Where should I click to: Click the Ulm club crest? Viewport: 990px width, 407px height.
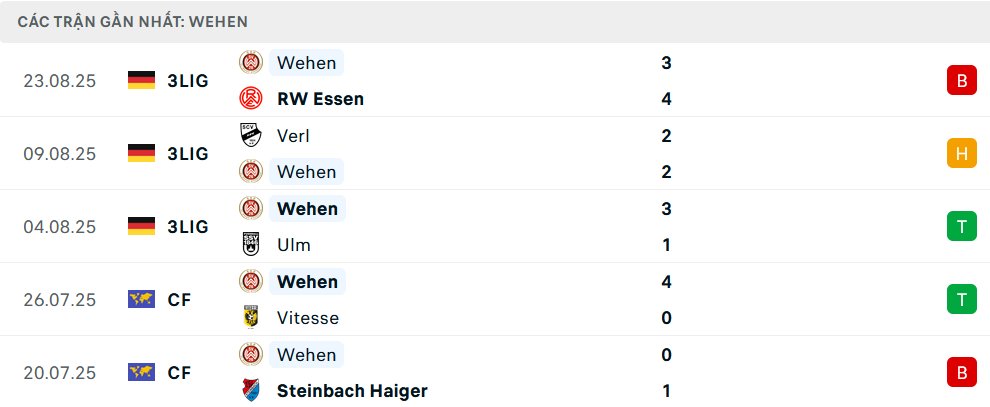249,244
